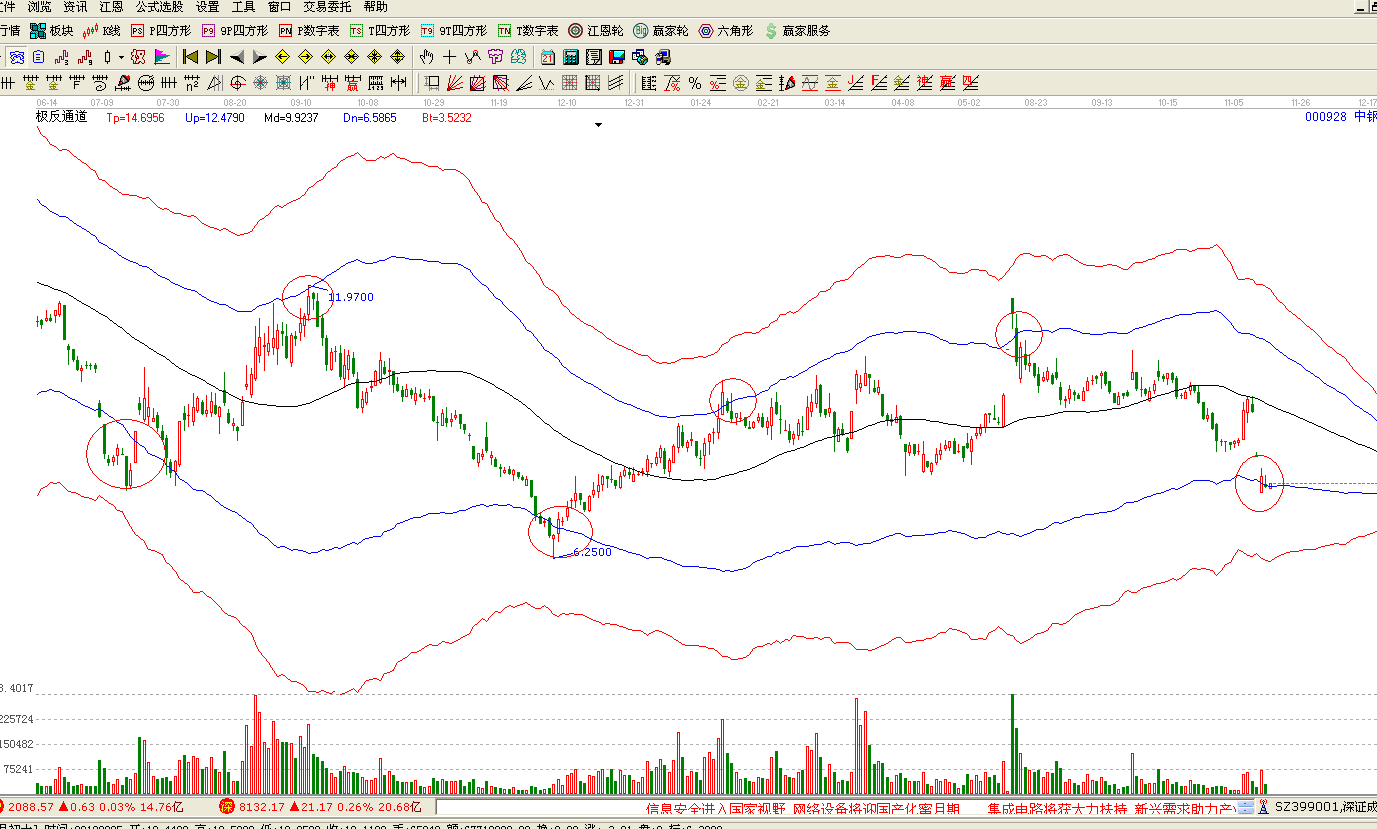Open the 公式选股 menu
This screenshot has width=1377, height=829.
tap(160, 7)
